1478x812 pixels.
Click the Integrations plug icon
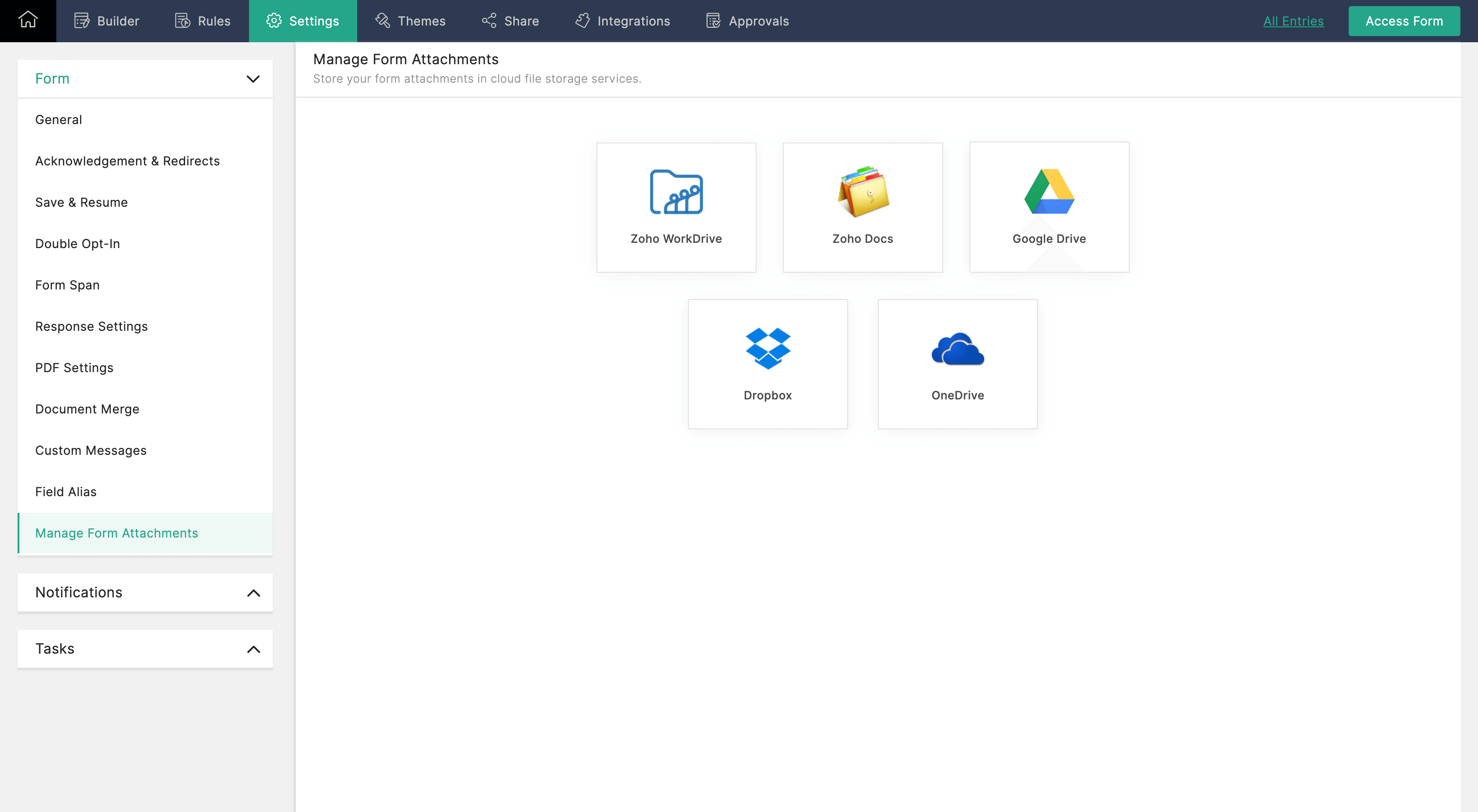coord(582,21)
